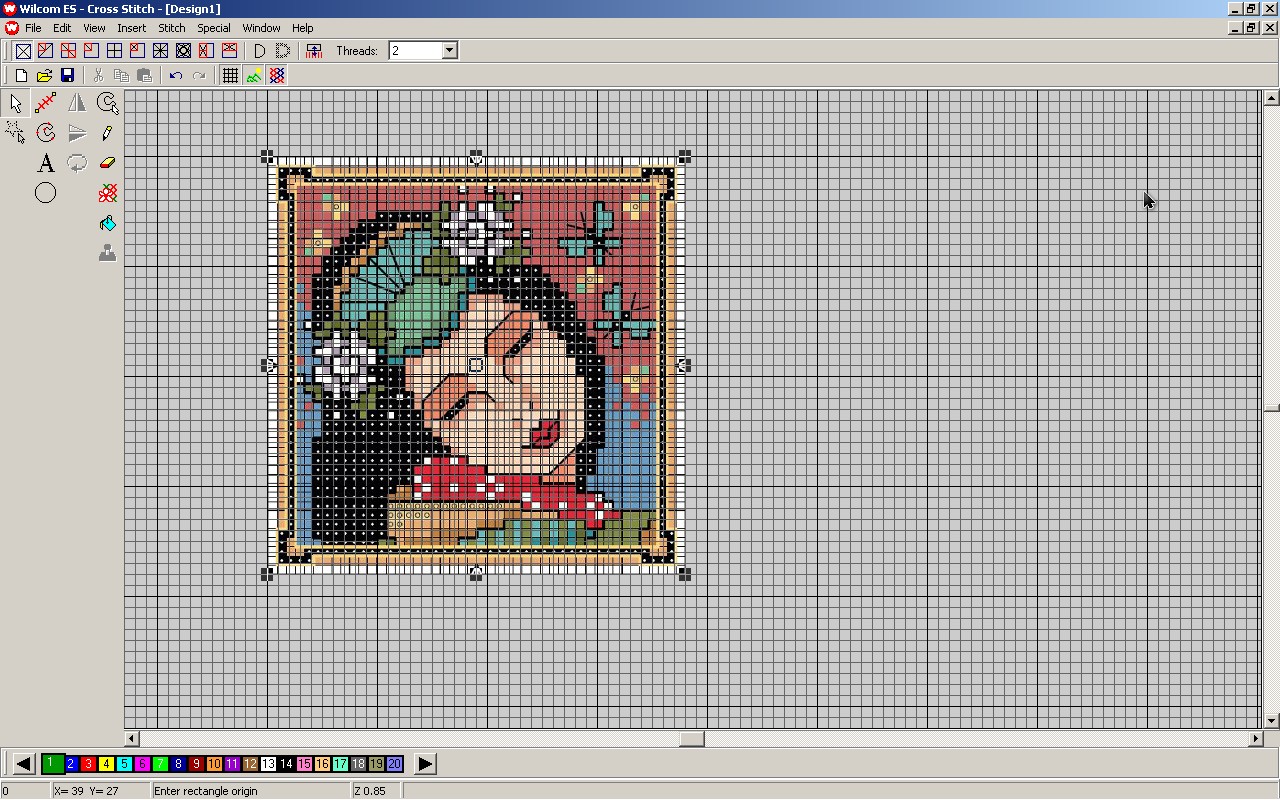Toggle the cross stitch view button
The height and width of the screenshot is (800, 1280).
coord(277,75)
